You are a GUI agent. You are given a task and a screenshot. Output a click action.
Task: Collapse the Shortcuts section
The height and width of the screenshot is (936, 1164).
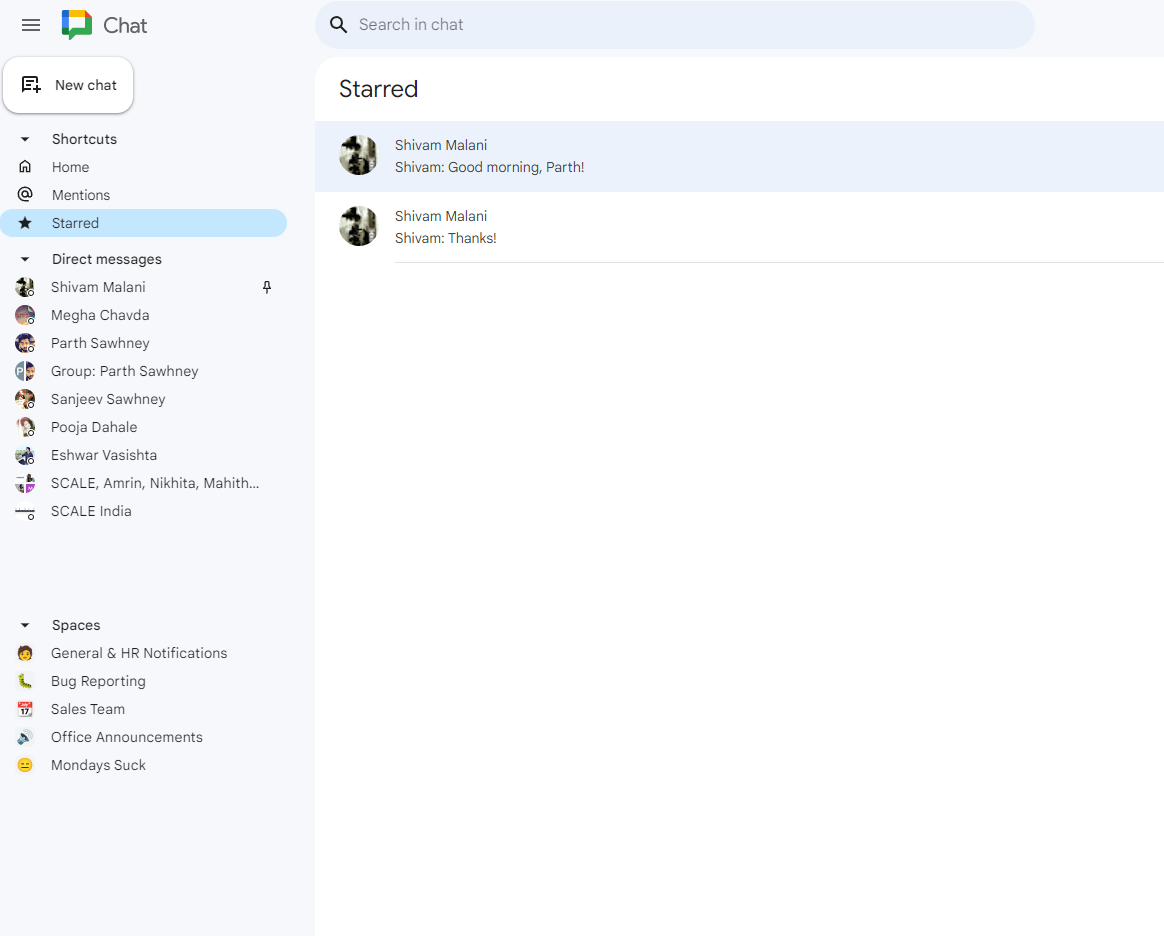pos(24,138)
